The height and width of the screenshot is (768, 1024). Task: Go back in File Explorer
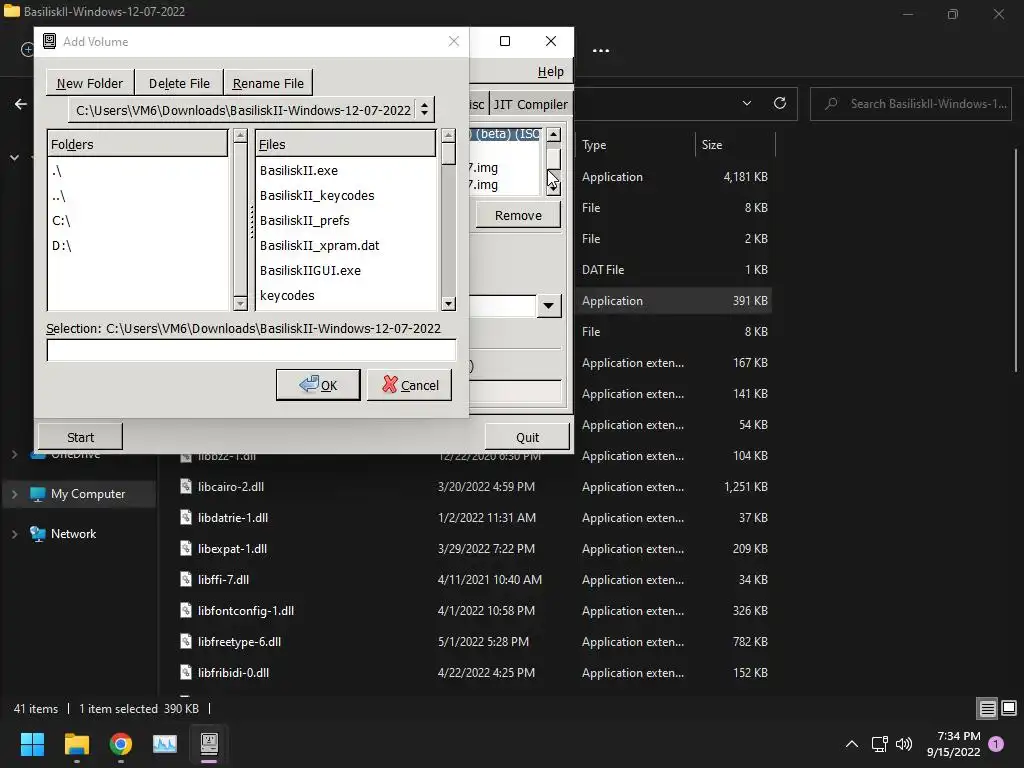21,104
